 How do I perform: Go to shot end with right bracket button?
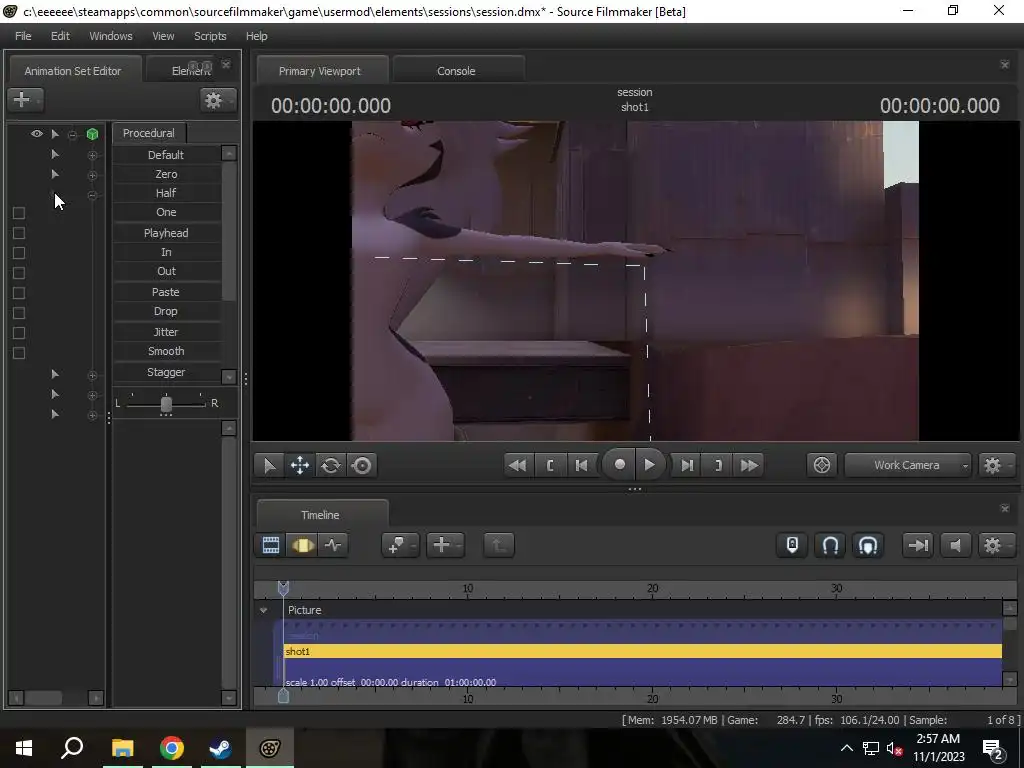[x=718, y=465]
